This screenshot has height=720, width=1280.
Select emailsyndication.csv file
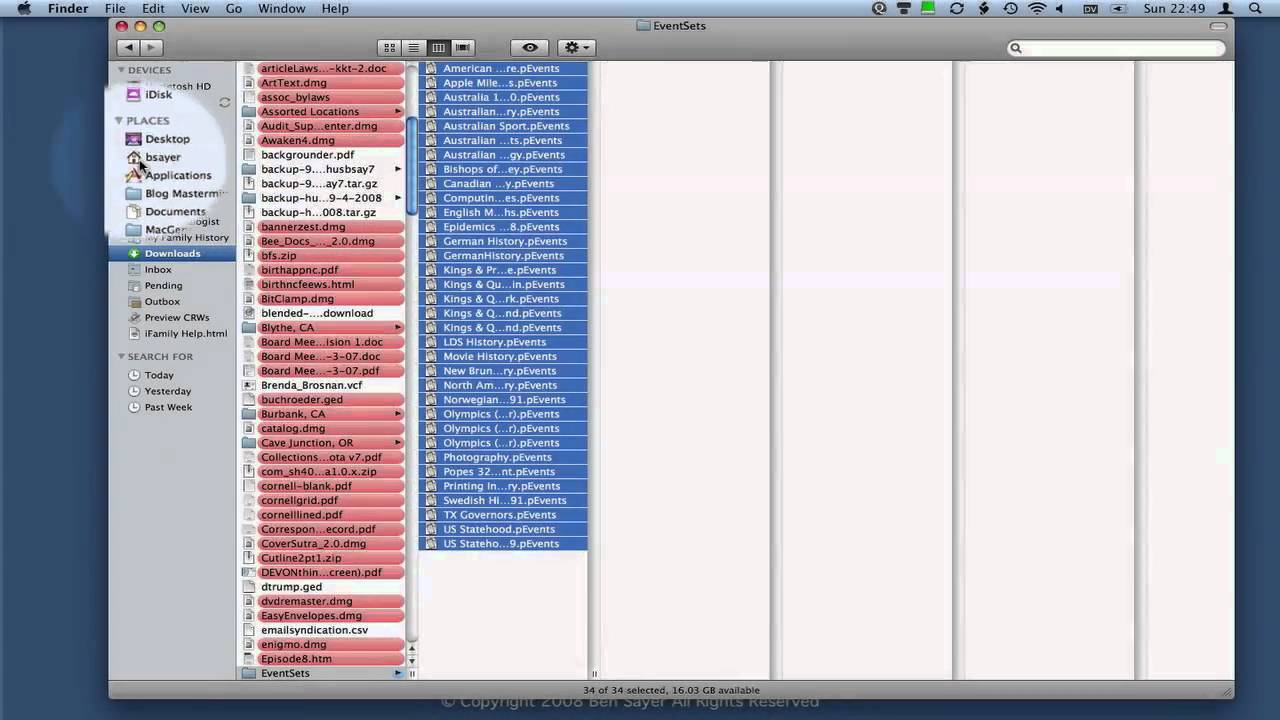pyautogui.click(x=322, y=630)
